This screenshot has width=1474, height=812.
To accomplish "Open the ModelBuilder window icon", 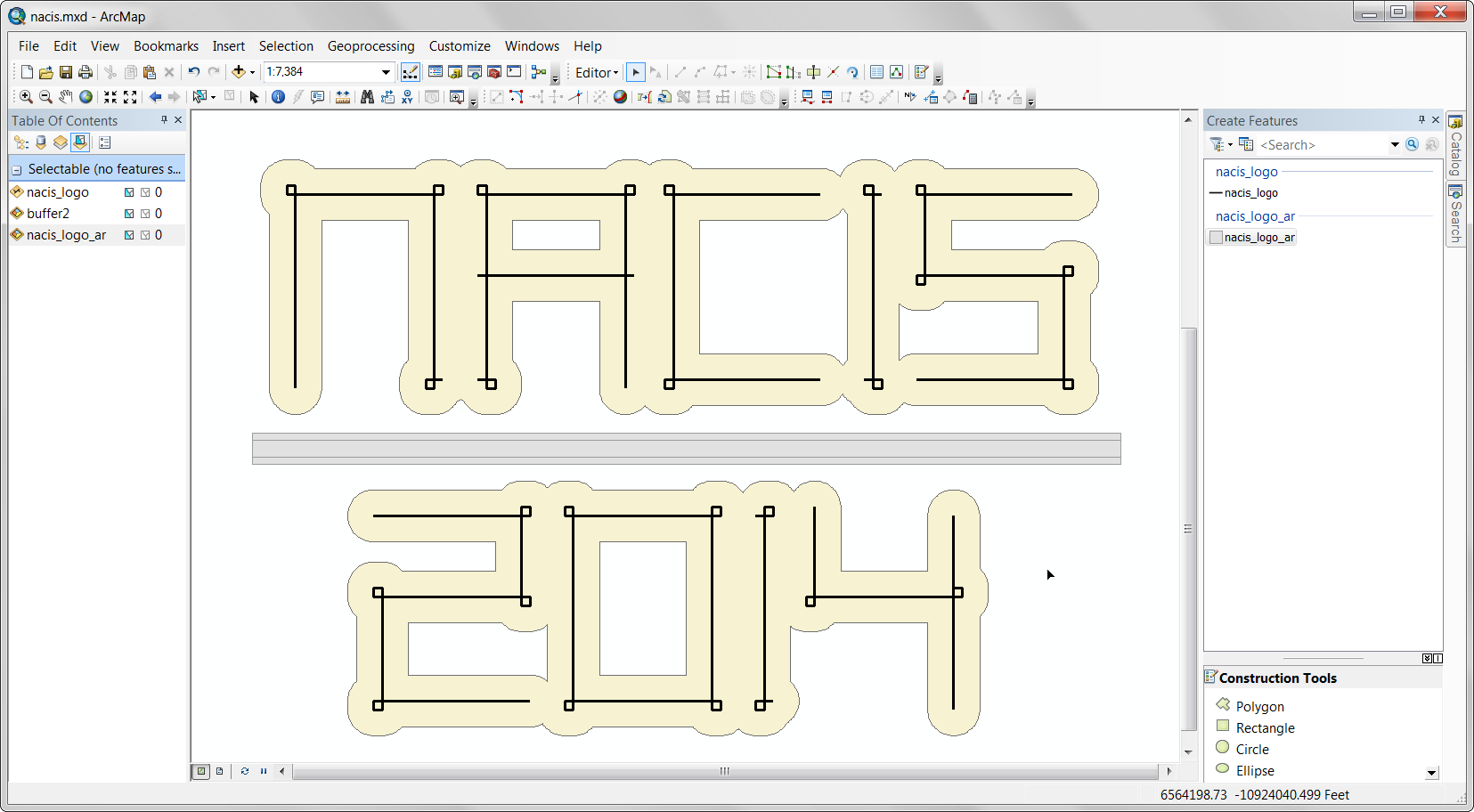I will [539, 72].
